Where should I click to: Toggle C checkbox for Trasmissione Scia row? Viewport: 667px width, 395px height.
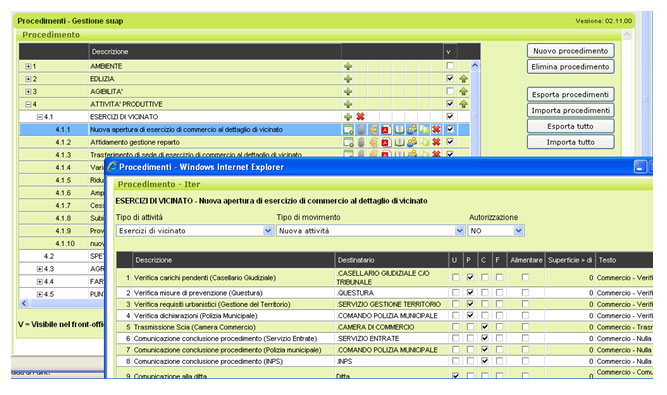pos(485,327)
